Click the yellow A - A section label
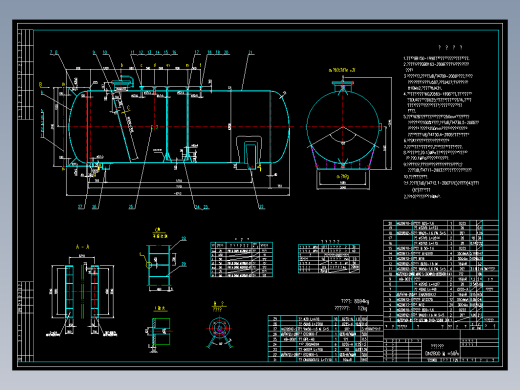The image size is (520, 390). click(x=82, y=247)
